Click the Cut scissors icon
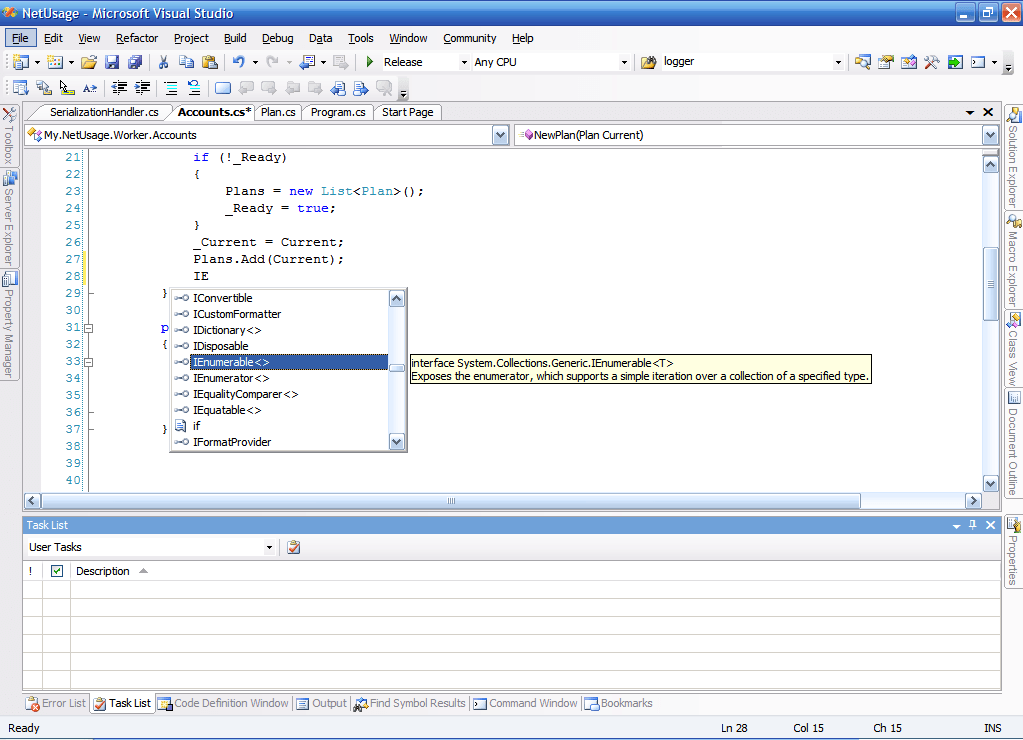1023x740 pixels. pyautogui.click(x=163, y=62)
